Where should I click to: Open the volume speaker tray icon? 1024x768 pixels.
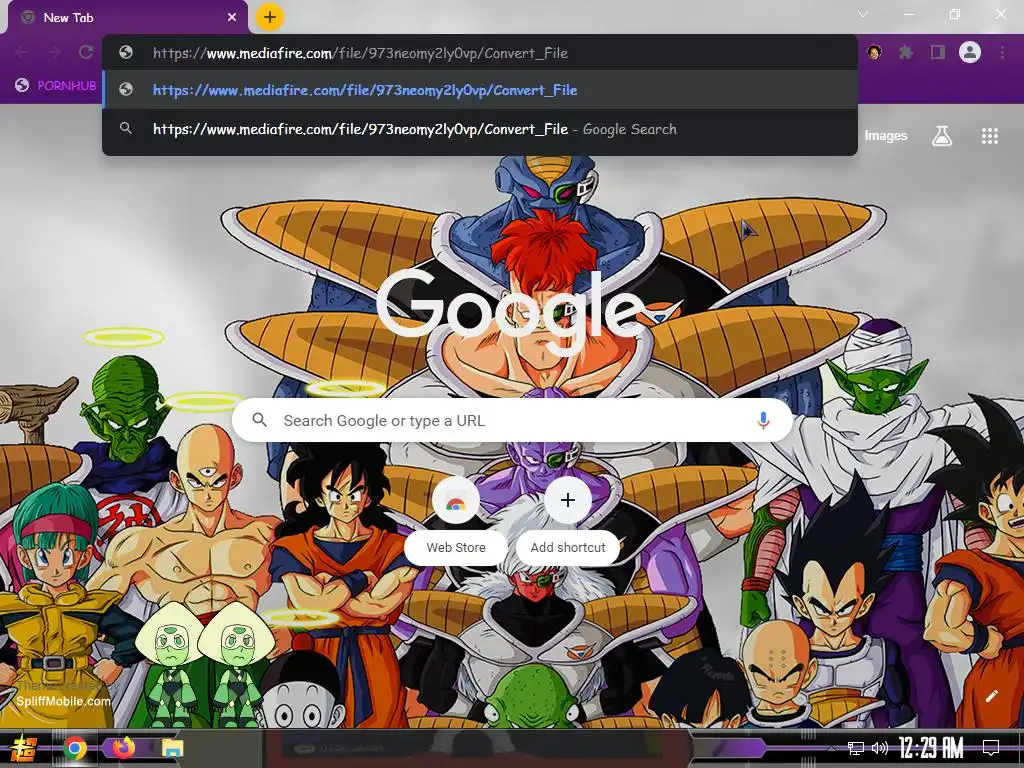tap(880, 748)
